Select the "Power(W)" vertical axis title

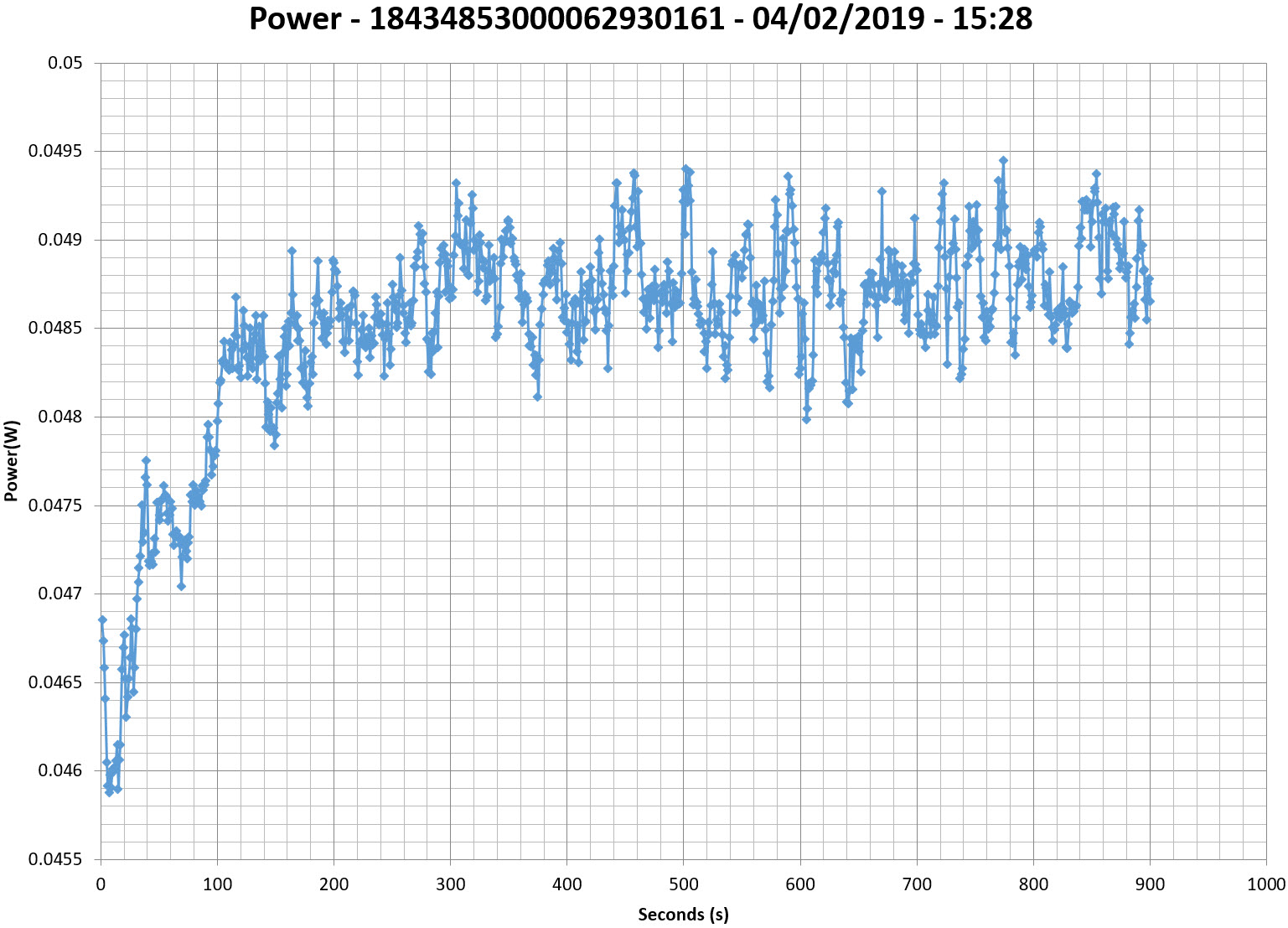pyautogui.click(x=12, y=460)
